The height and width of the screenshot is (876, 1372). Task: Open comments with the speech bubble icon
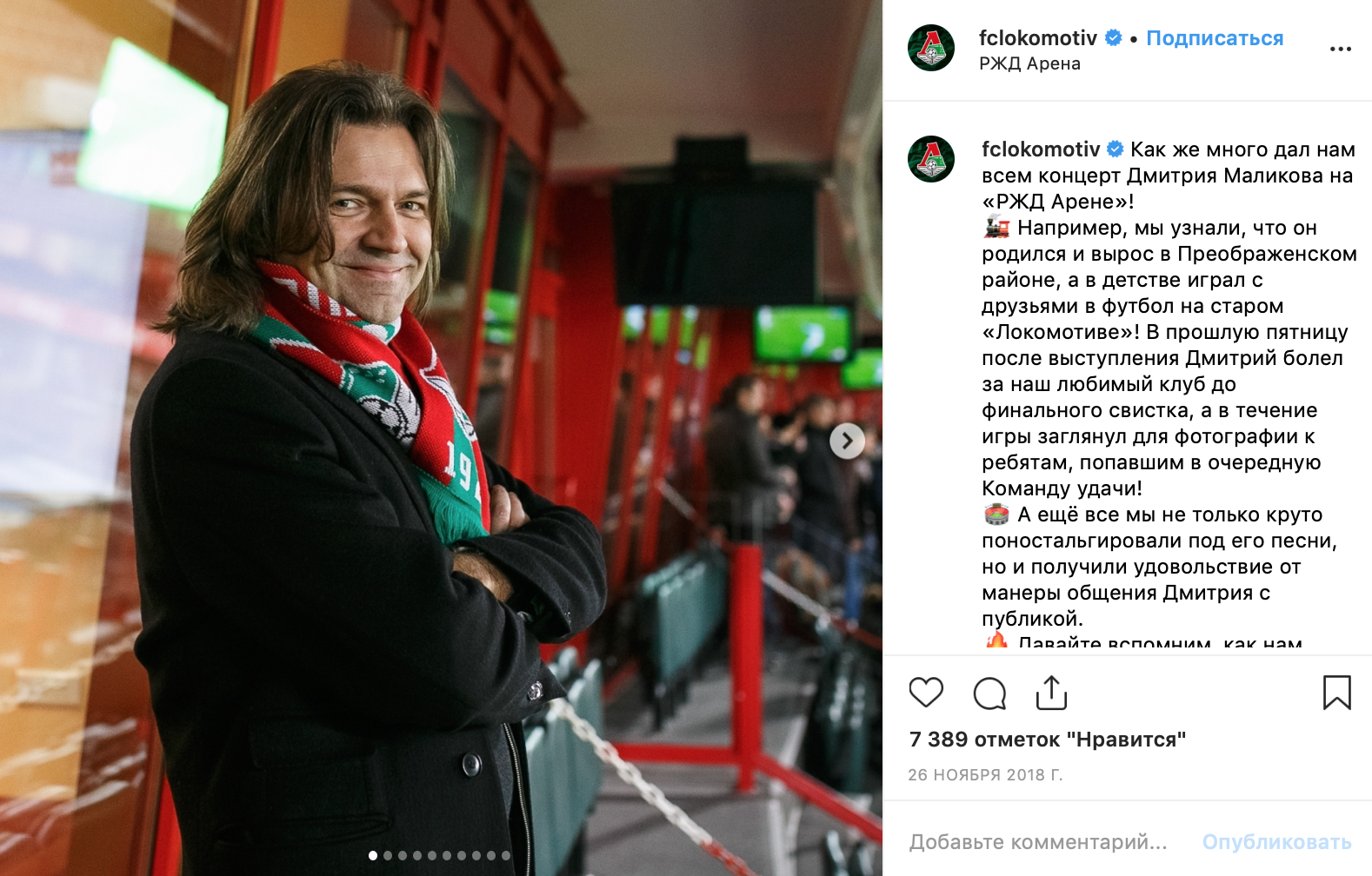pos(989,693)
